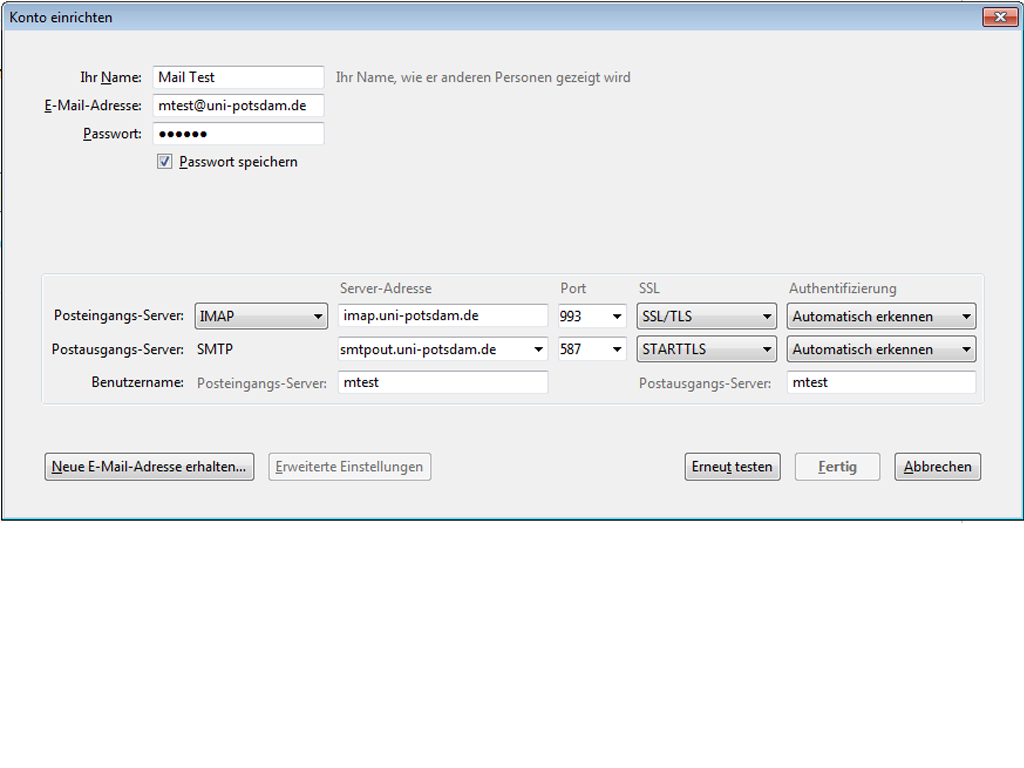1024x768 pixels.
Task: Click the Ihr Name text field
Action: (x=238, y=78)
